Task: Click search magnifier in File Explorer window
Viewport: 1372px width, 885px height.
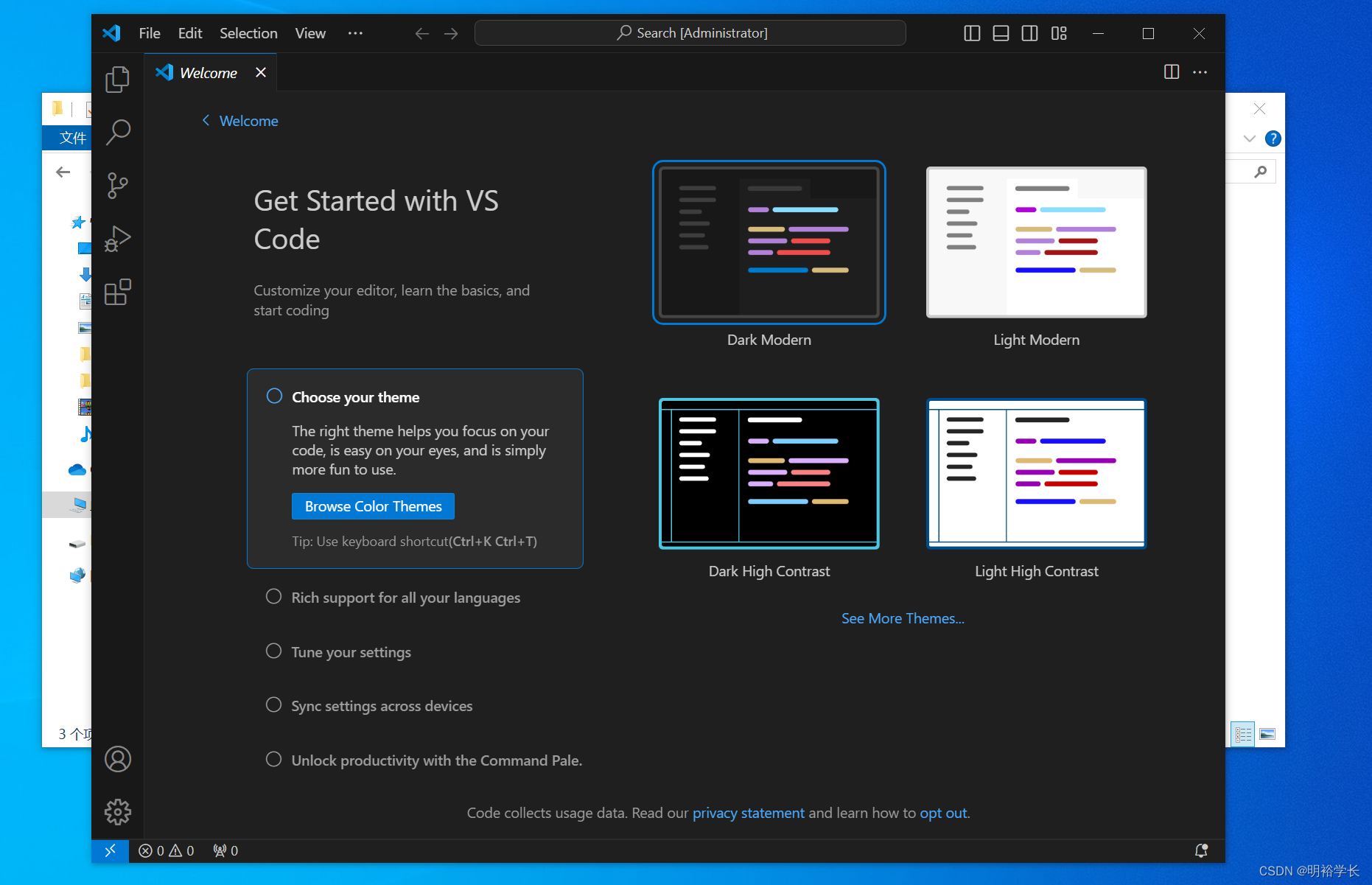Action: point(1261,172)
